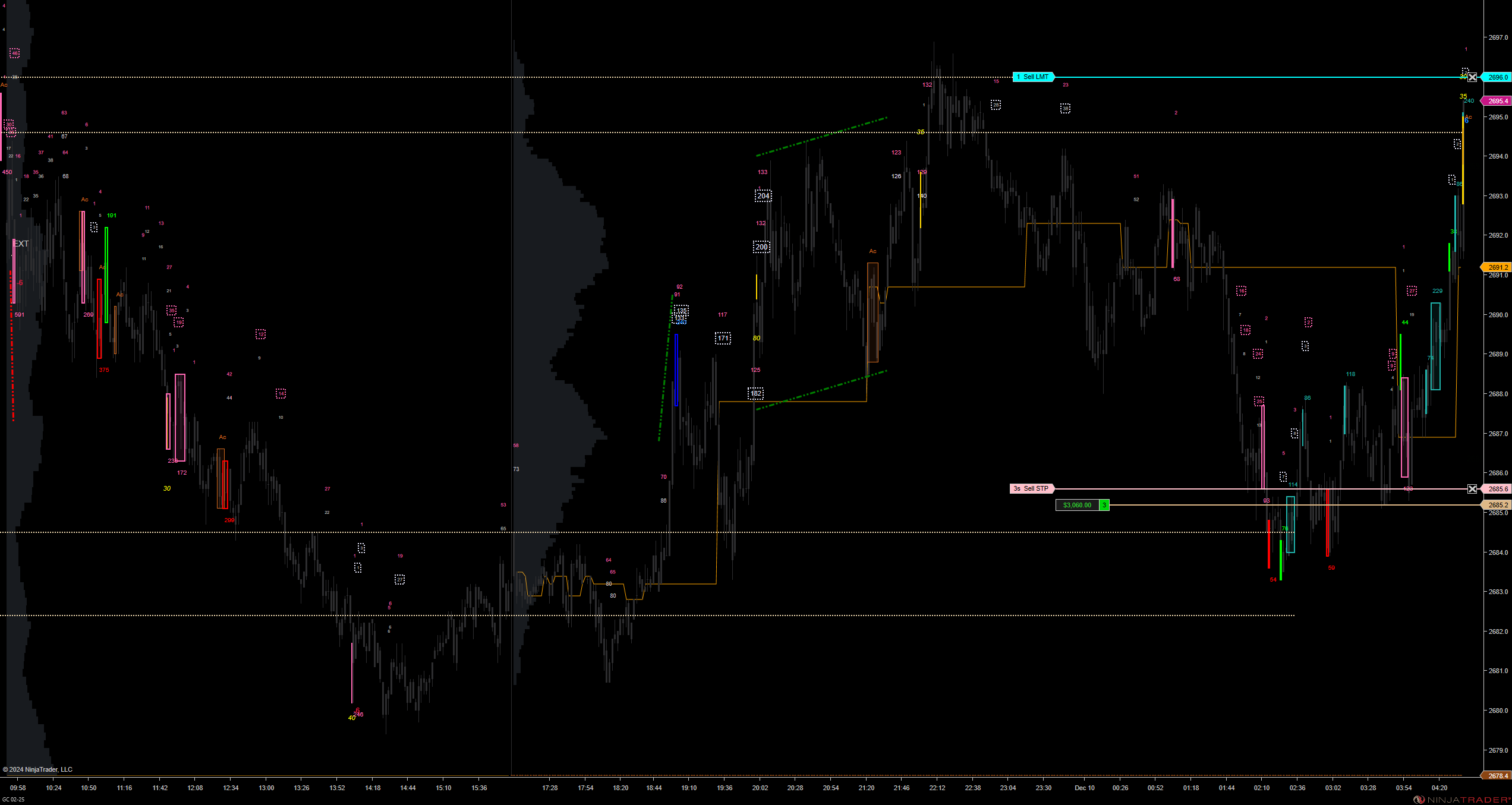Click the orange 2691.2 price axis marker

[1497, 268]
